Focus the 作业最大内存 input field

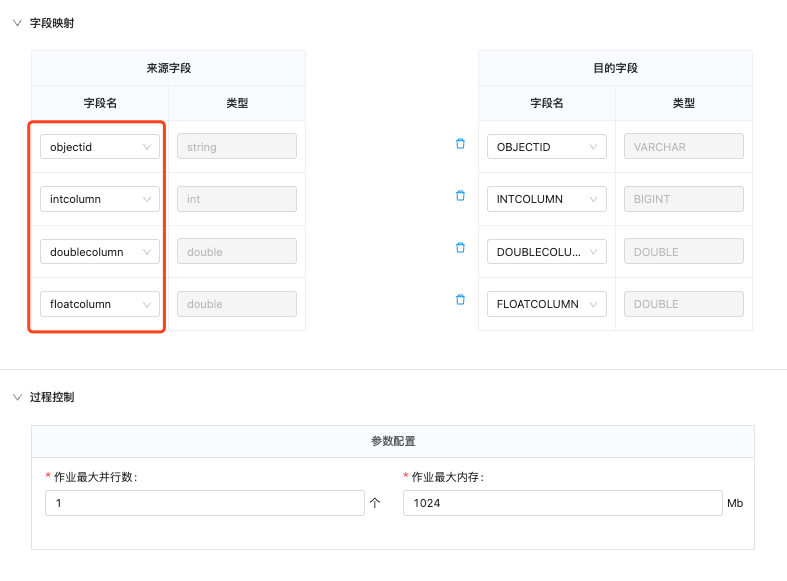point(562,503)
